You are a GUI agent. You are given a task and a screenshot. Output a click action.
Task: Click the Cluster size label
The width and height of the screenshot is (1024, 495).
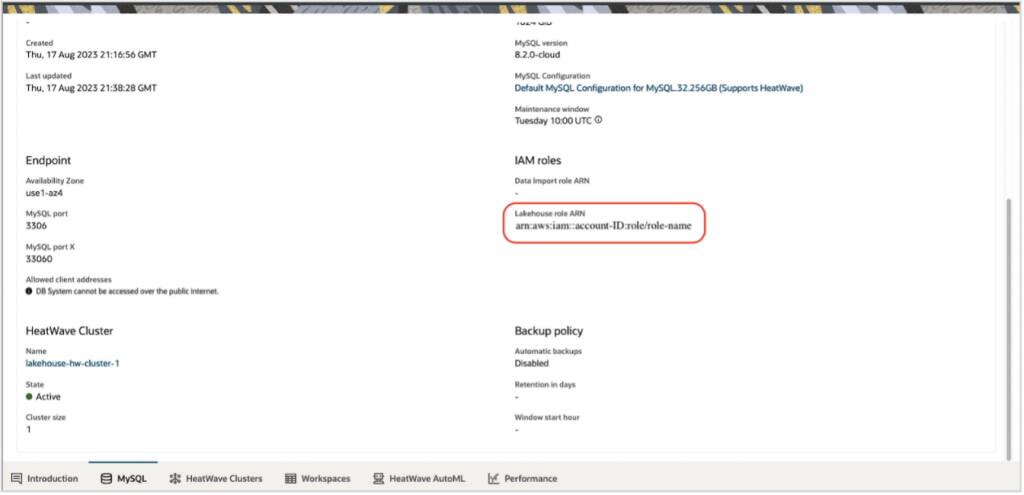(x=45, y=417)
